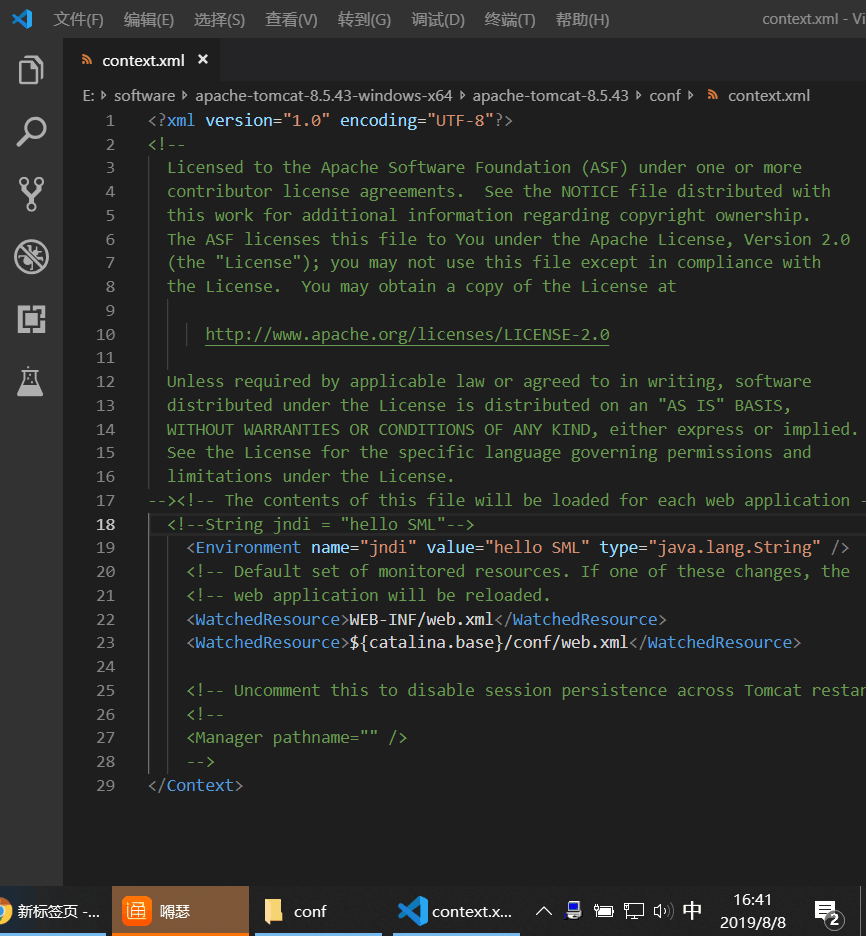This screenshot has height=936, width=866.
Task: Open the 调试(D) menu
Action: 437,20
